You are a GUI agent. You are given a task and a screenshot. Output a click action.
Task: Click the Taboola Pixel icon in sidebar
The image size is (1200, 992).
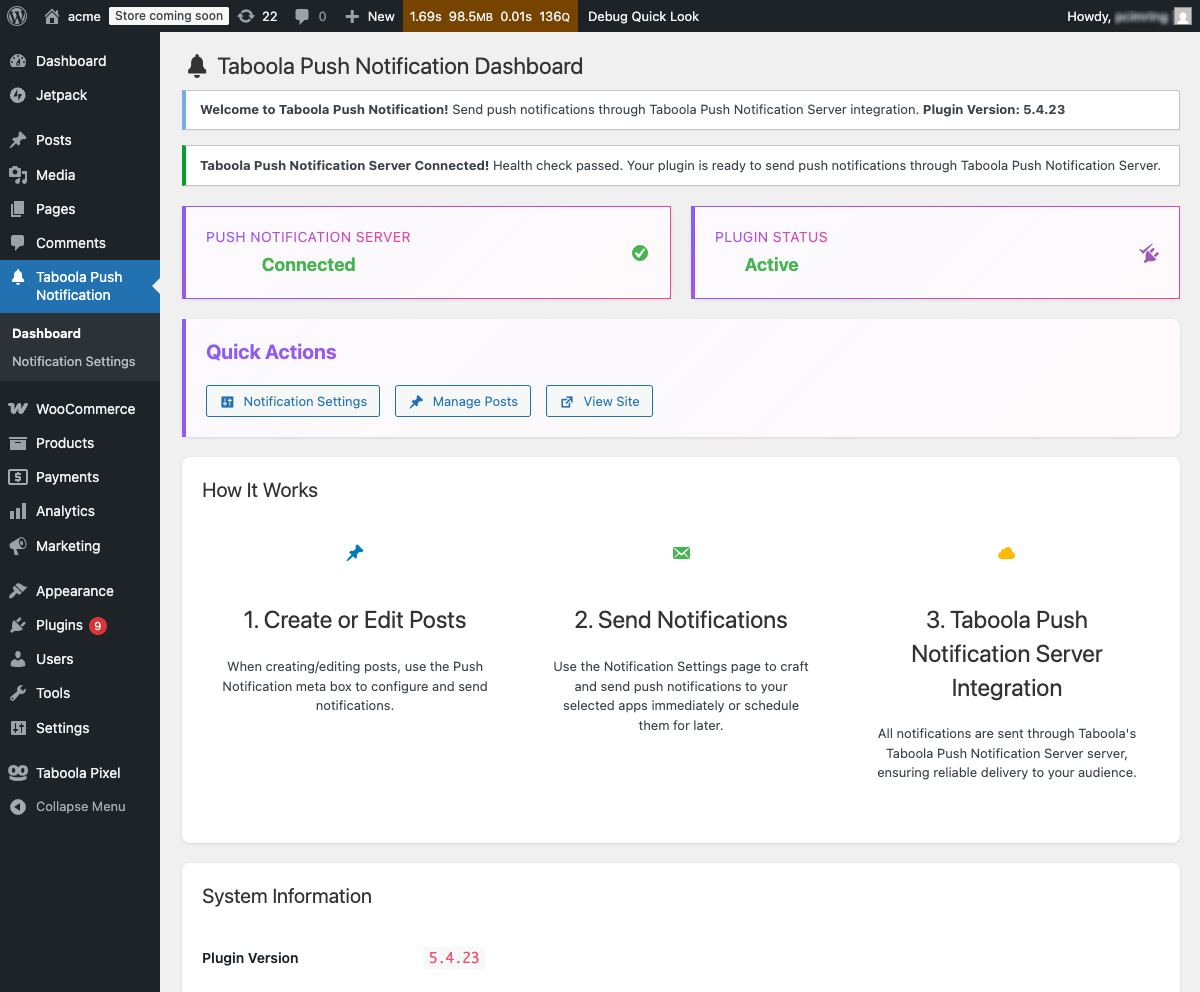click(x=18, y=773)
